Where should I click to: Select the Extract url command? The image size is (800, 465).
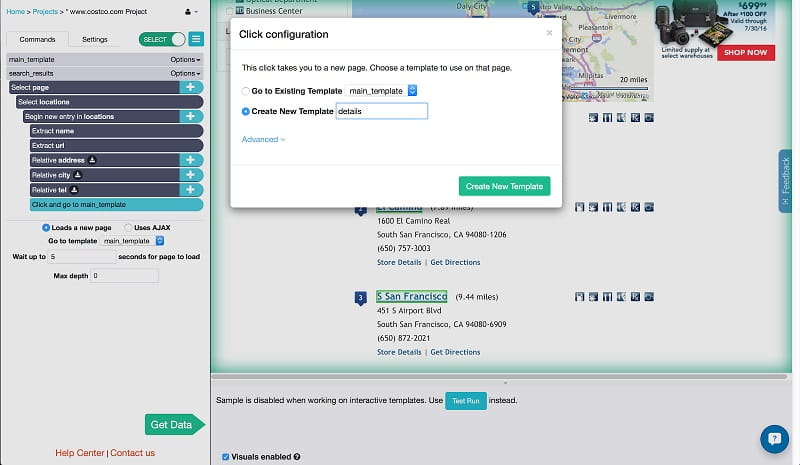[116, 145]
